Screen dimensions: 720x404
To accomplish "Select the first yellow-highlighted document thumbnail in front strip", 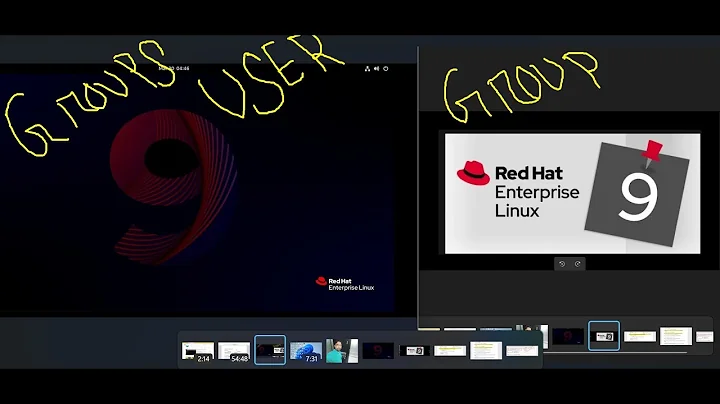I will click(450, 351).
